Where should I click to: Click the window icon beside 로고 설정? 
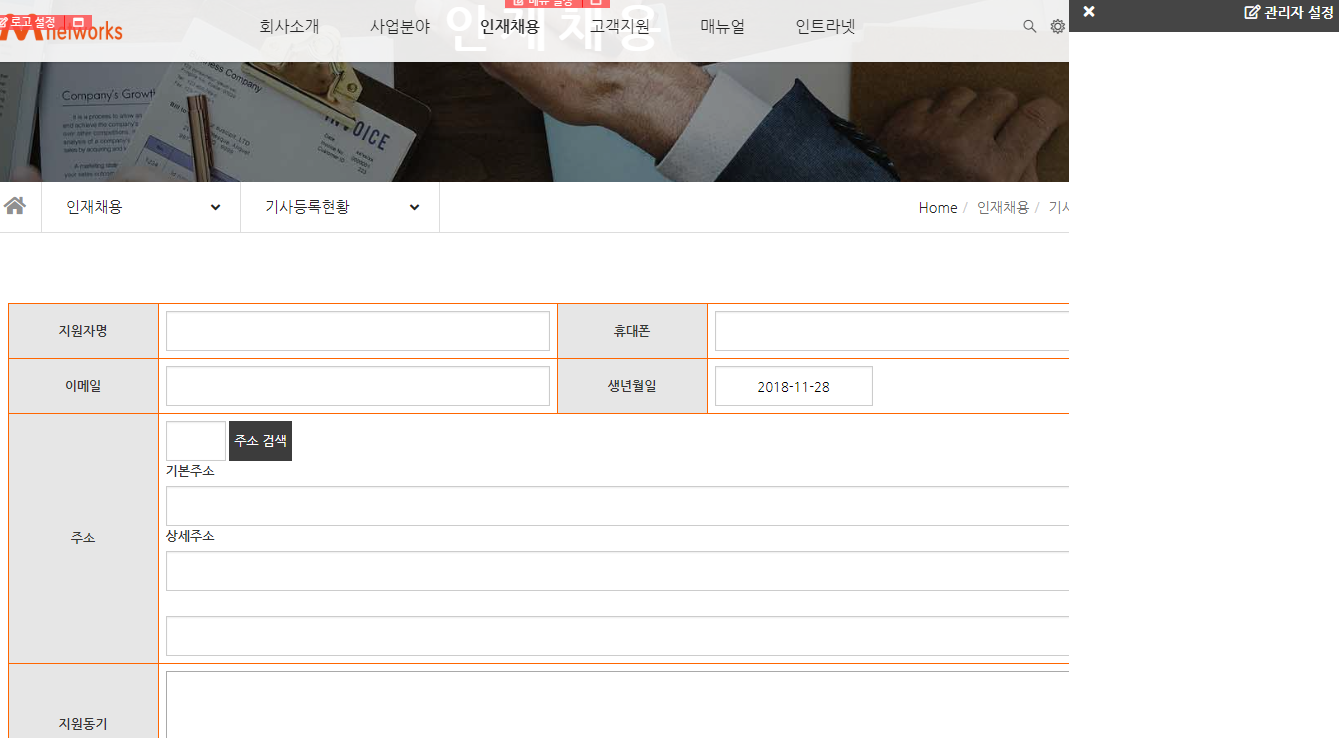79,22
